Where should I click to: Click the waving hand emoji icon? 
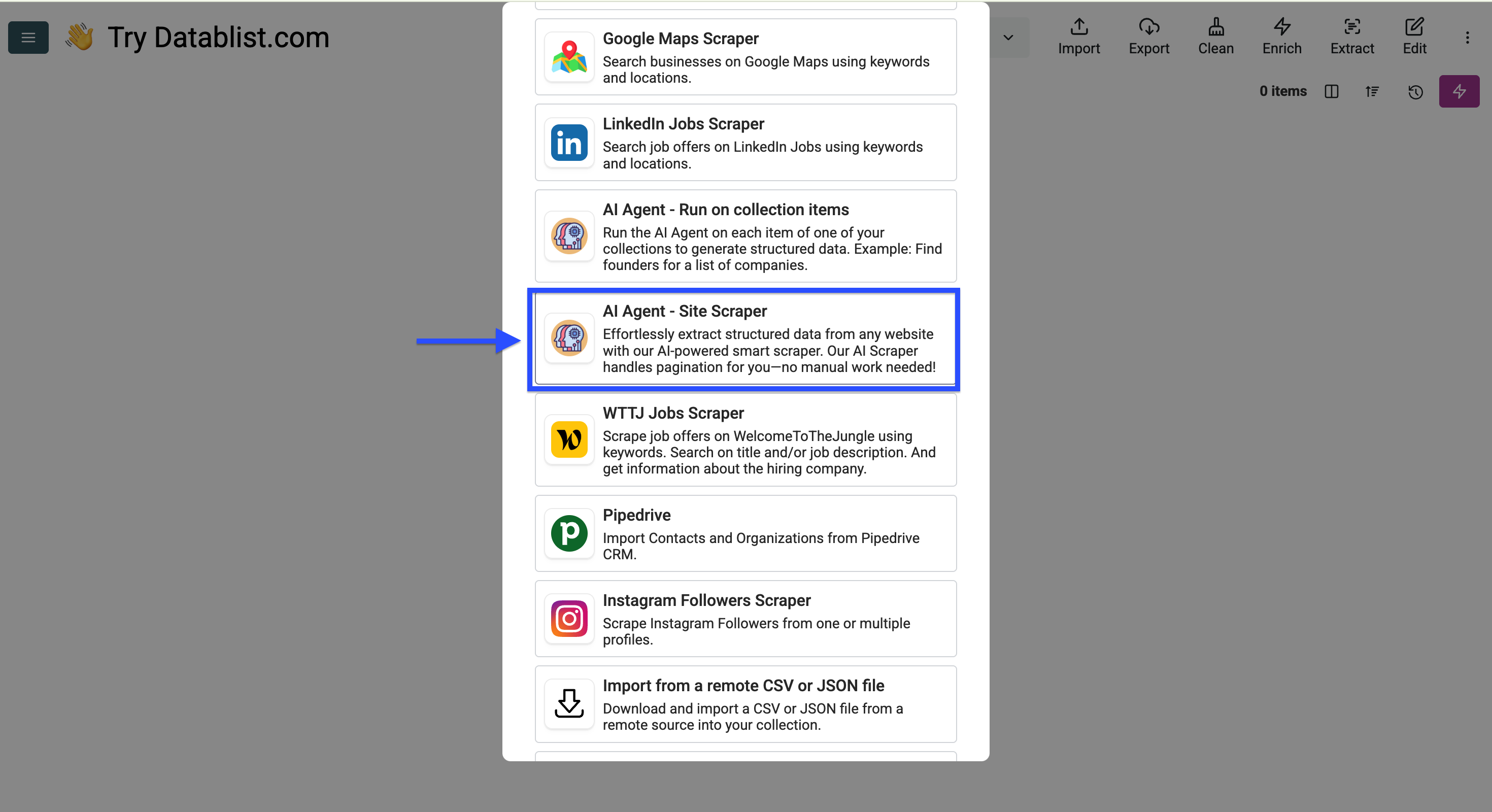pos(80,37)
